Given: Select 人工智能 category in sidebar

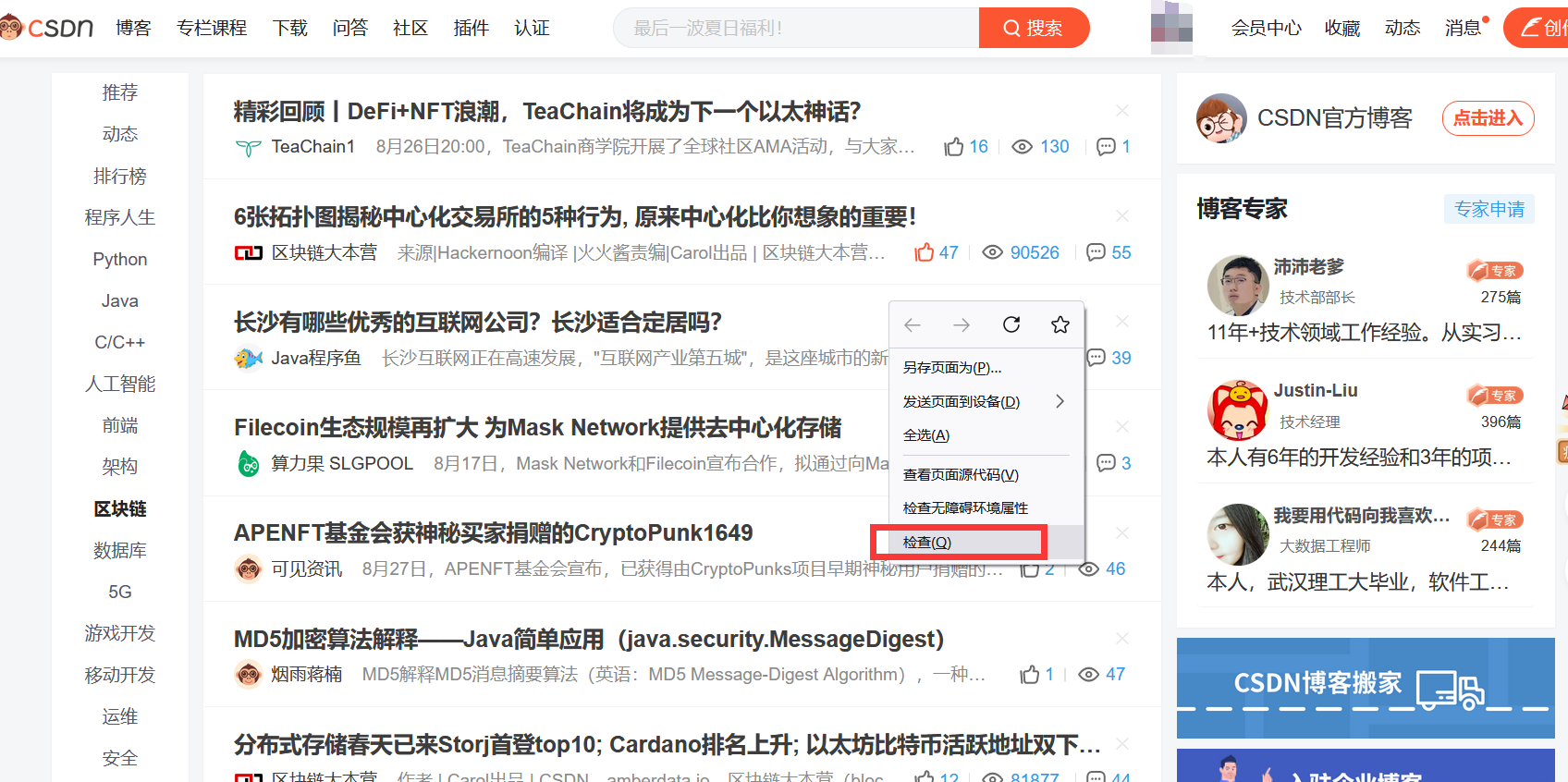Looking at the screenshot, I should pyautogui.click(x=120, y=384).
